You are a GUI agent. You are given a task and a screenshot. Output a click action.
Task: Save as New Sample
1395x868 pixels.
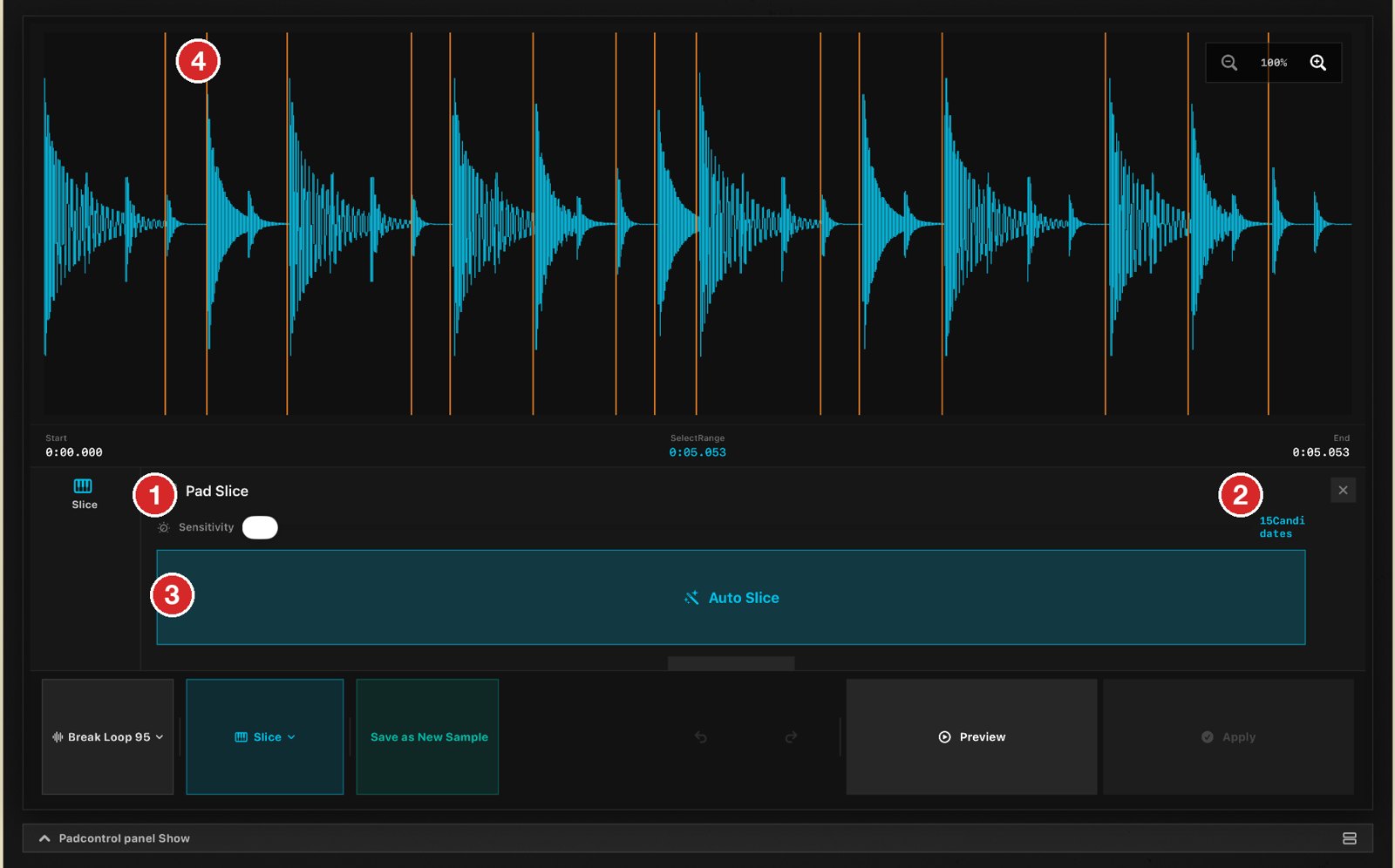[428, 736]
